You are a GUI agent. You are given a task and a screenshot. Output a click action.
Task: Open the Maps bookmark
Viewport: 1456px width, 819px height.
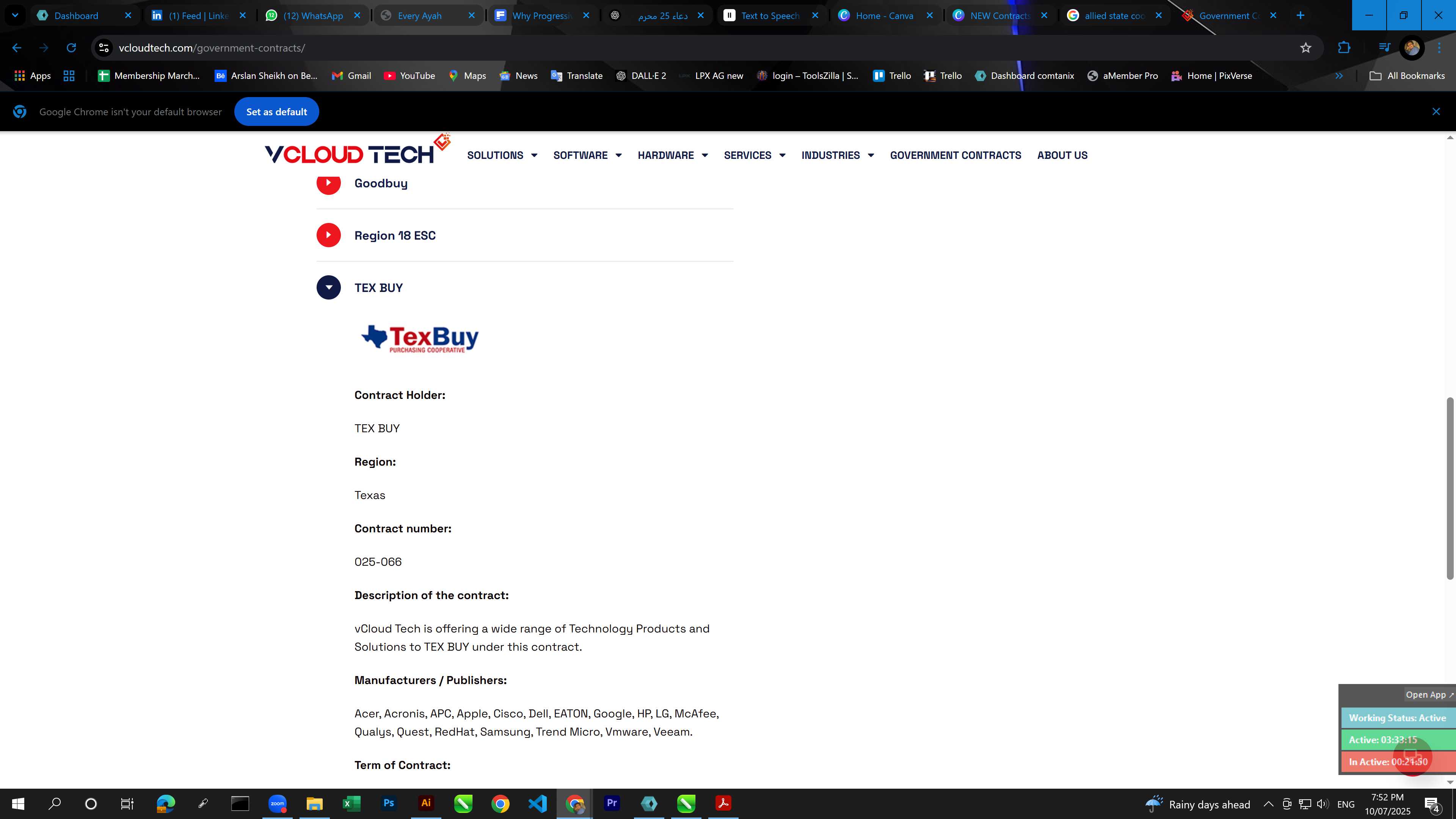pyautogui.click(x=467, y=76)
